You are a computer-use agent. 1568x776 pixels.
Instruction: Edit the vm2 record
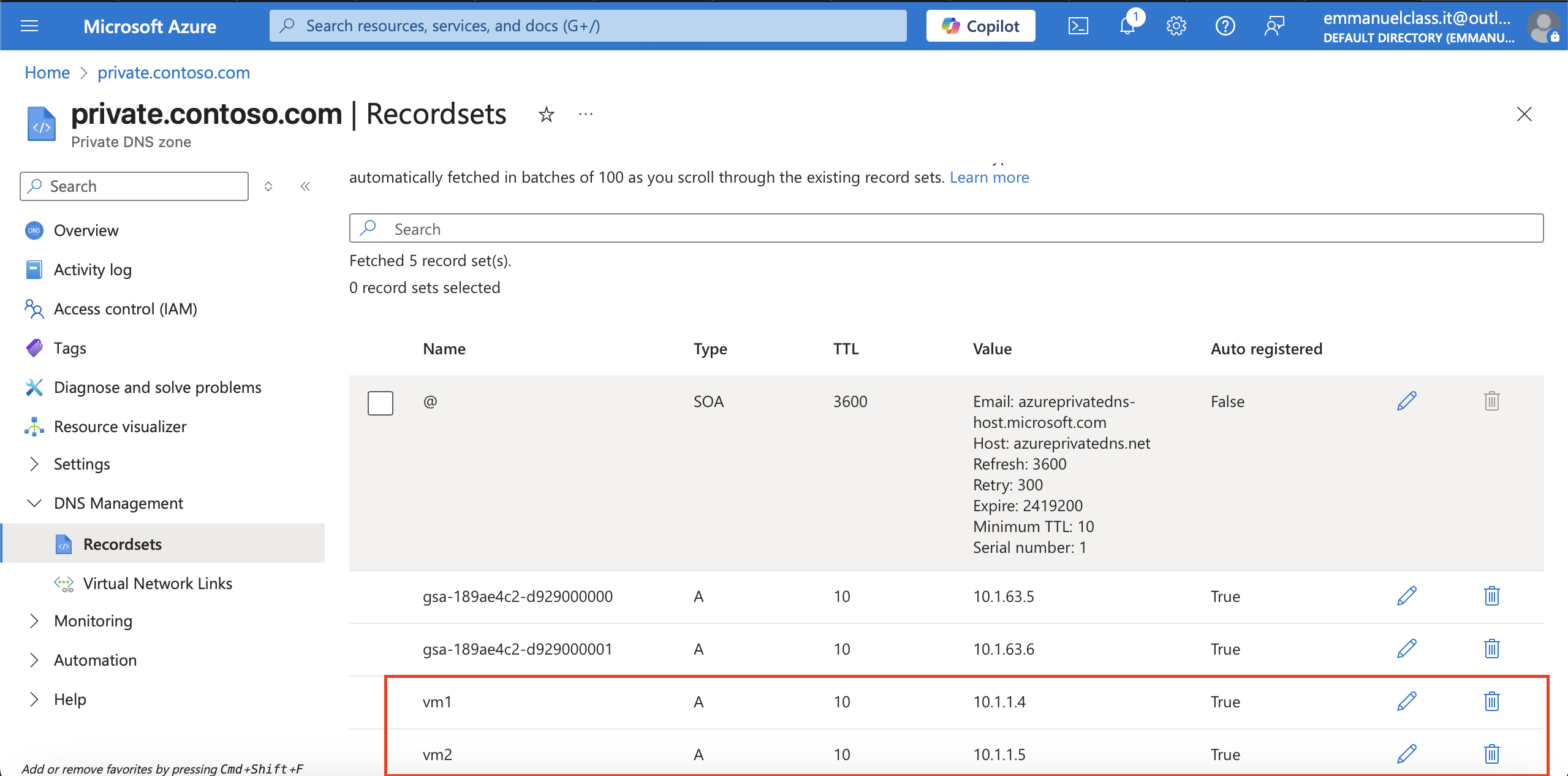point(1406,755)
